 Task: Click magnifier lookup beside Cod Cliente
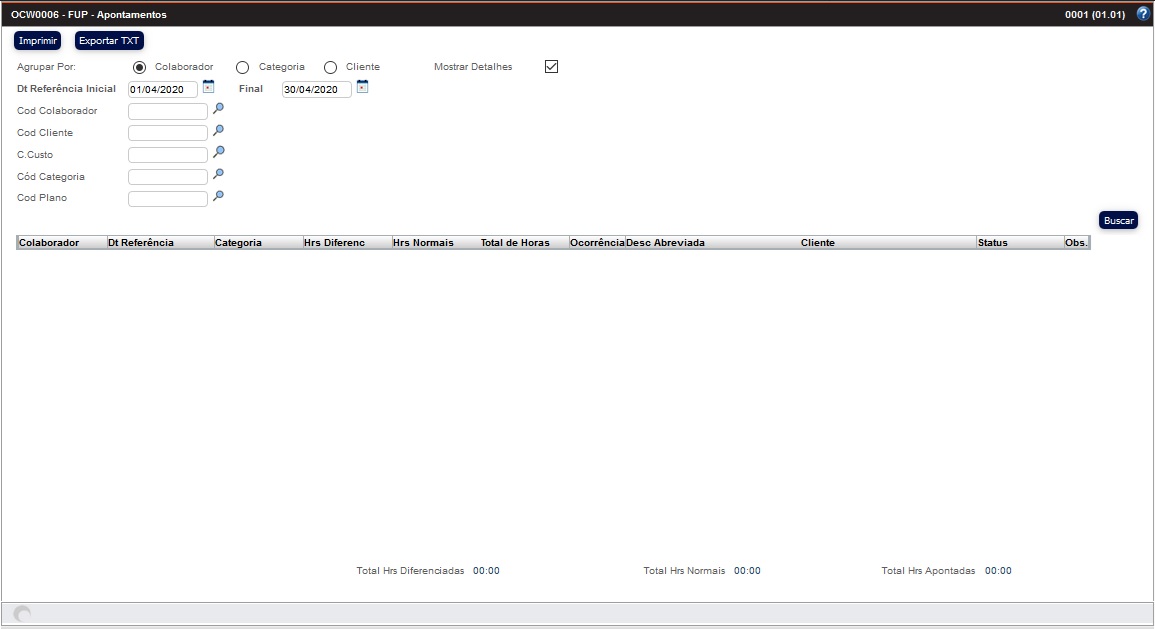tap(218, 131)
